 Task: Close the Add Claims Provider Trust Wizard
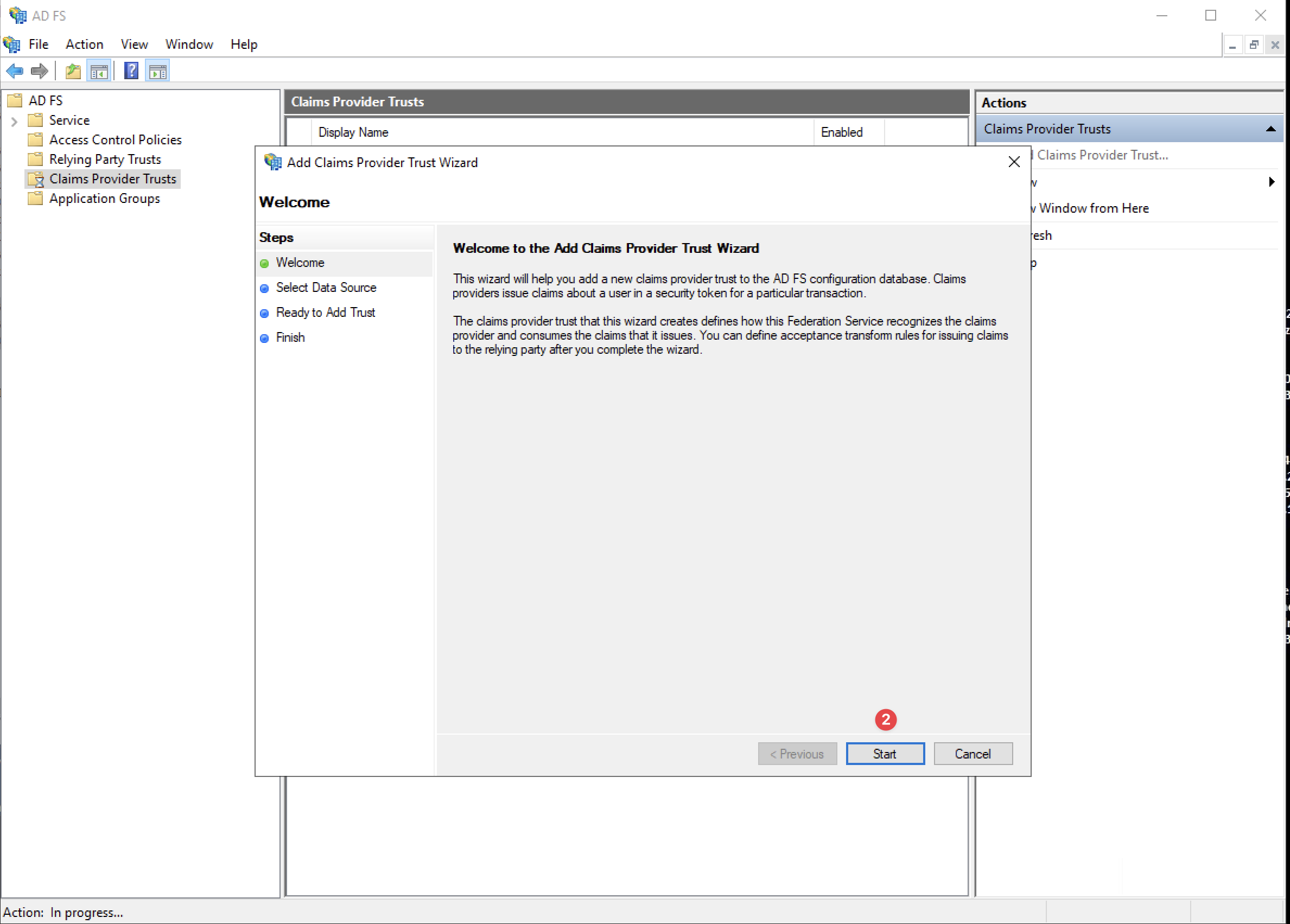1013,162
